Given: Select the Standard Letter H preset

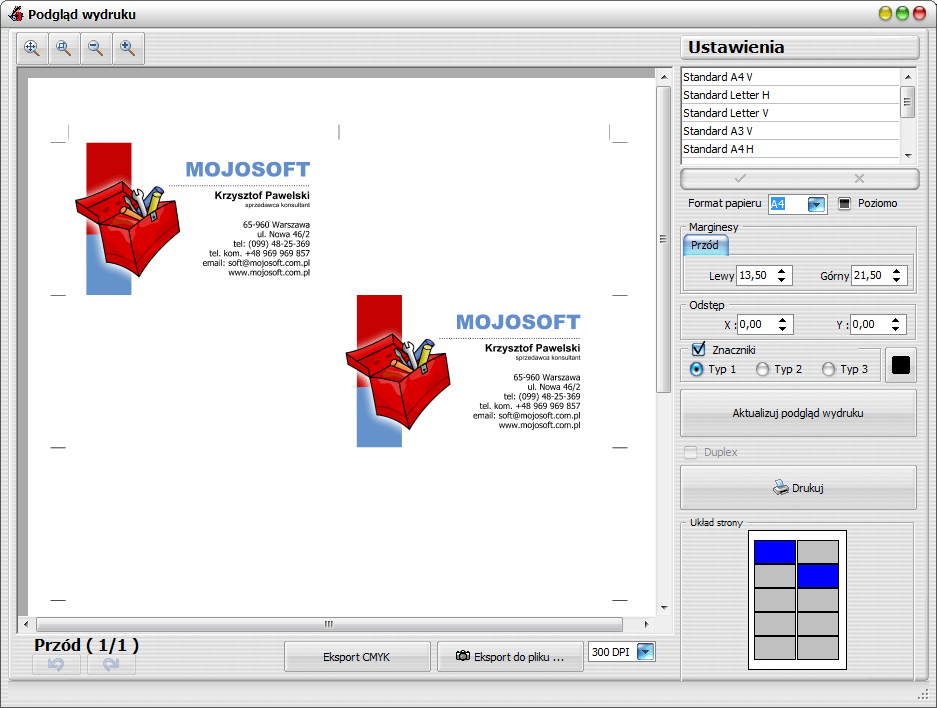Looking at the screenshot, I should (790, 95).
